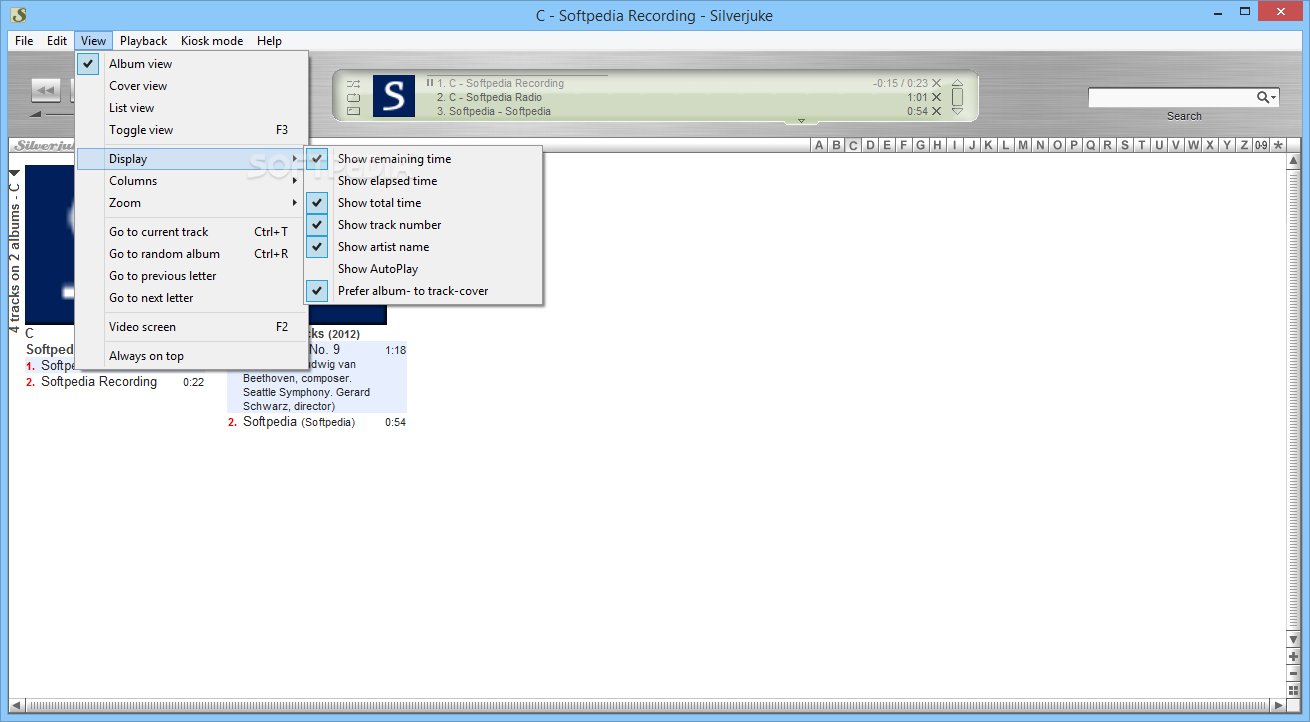Image resolution: width=1310 pixels, height=722 pixels.
Task: Select 'Softpedia Recording' track row in album list
Action: (115, 382)
